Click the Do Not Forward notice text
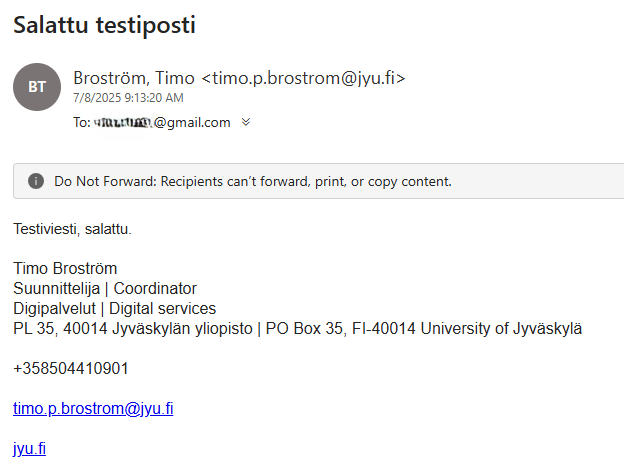 tap(253, 181)
